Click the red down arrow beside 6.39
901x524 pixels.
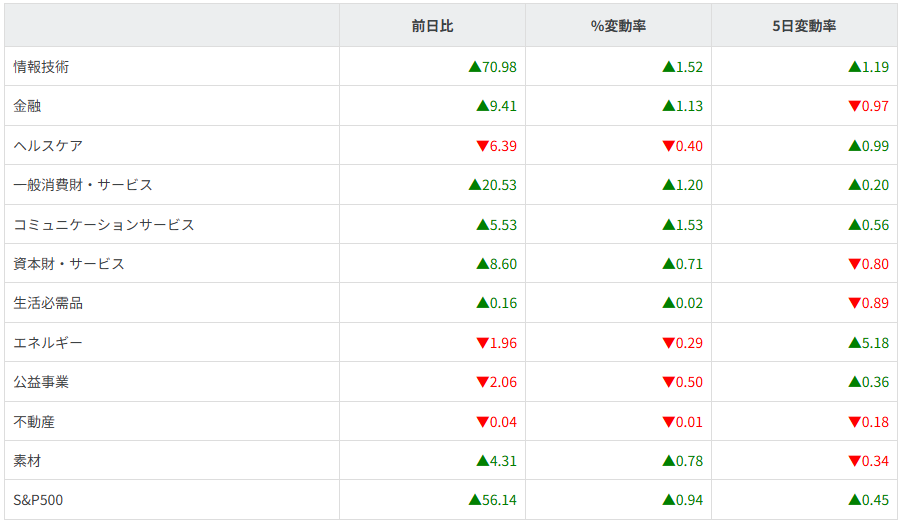pos(482,146)
